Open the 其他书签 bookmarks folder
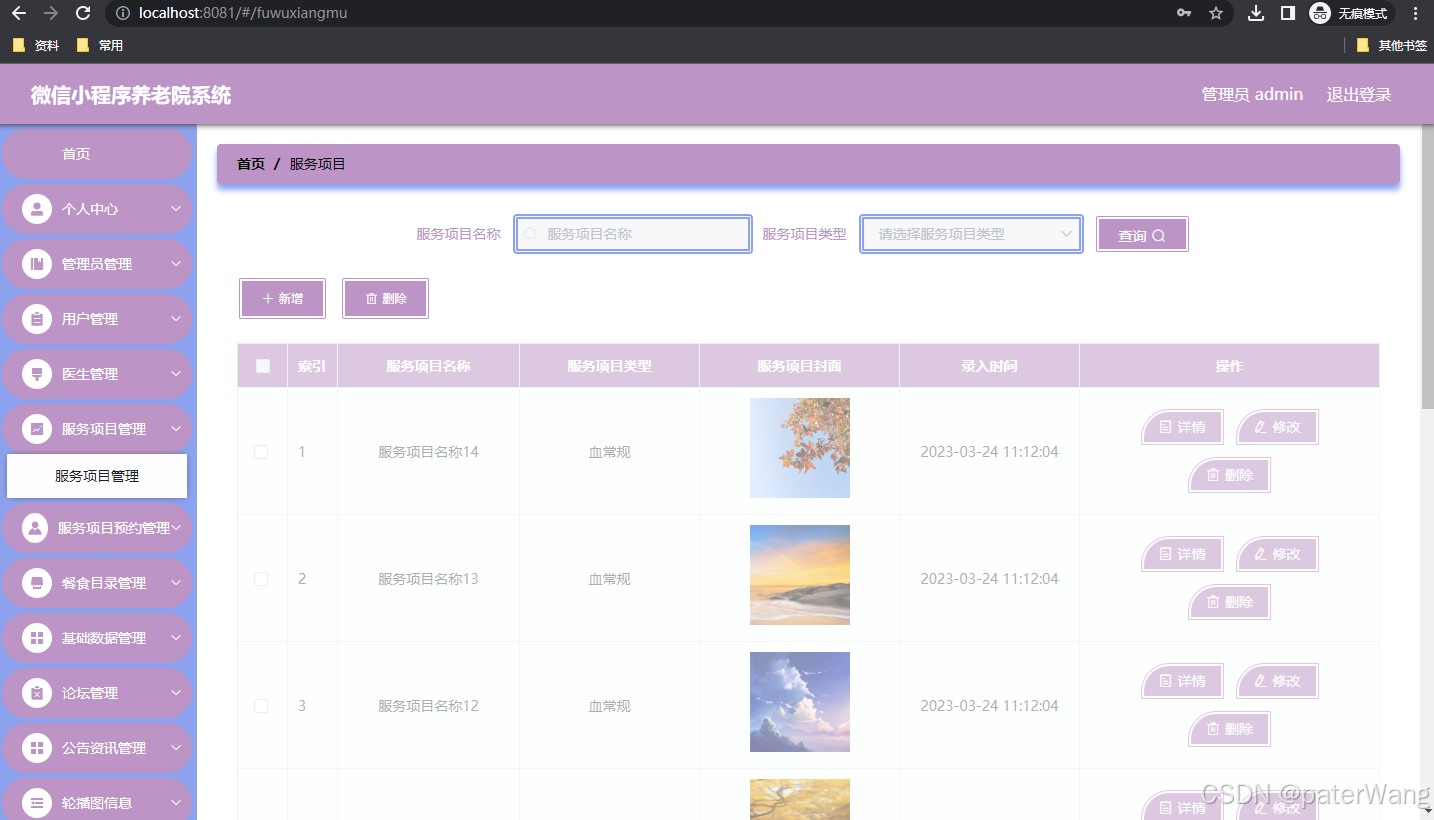1434x820 pixels. pos(1391,45)
